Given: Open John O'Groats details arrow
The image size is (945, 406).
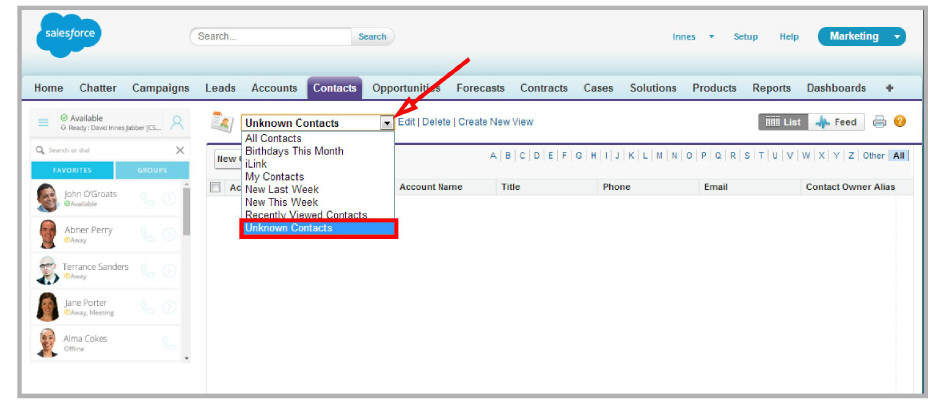Looking at the screenshot, I should coord(169,198).
